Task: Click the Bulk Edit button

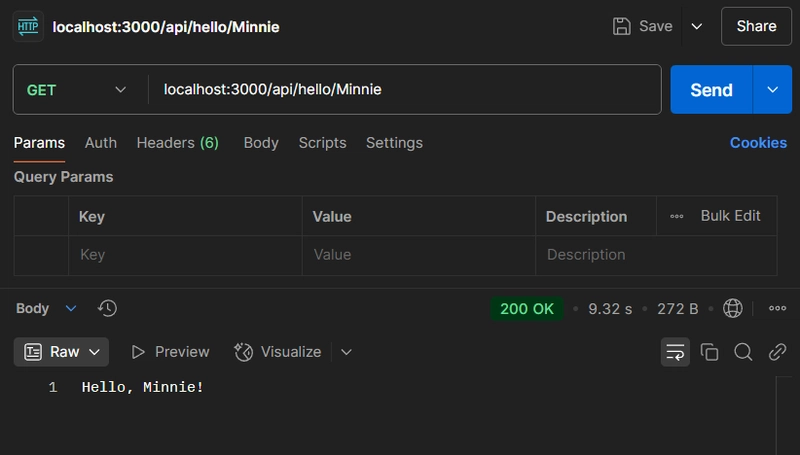Action: tap(730, 216)
